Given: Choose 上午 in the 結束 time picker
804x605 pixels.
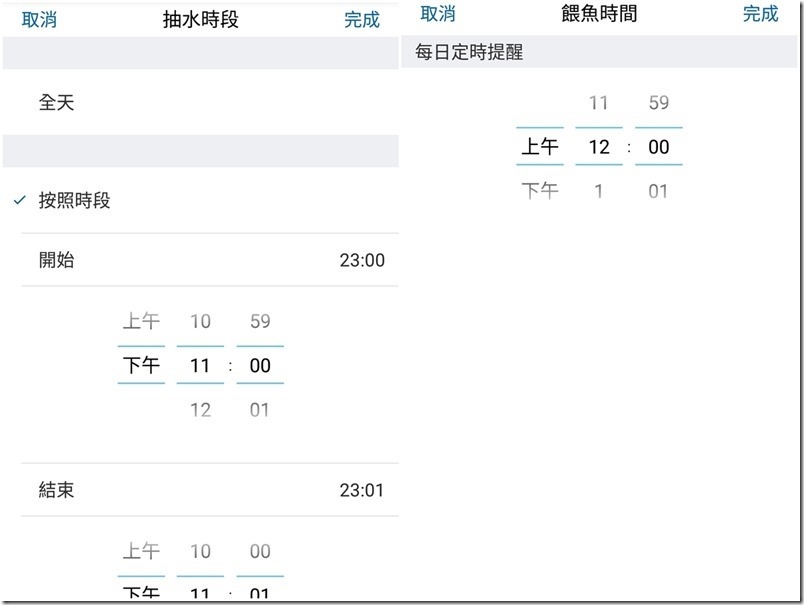Looking at the screenshot, I should coord(141,551).
